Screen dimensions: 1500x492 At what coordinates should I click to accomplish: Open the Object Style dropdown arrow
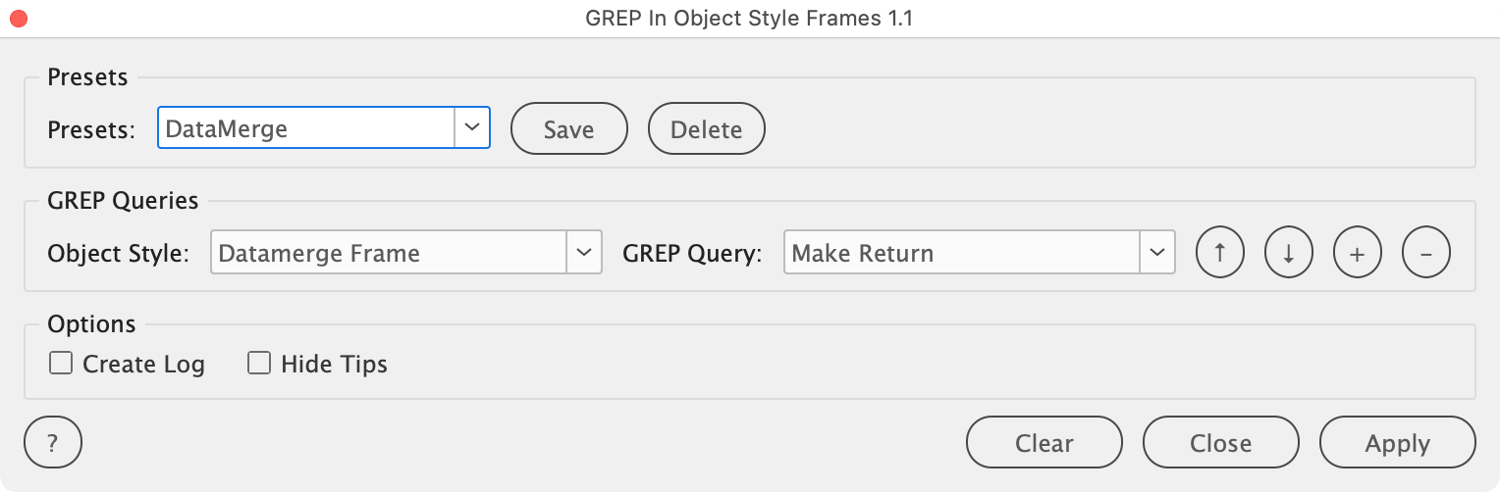(584, 253)
